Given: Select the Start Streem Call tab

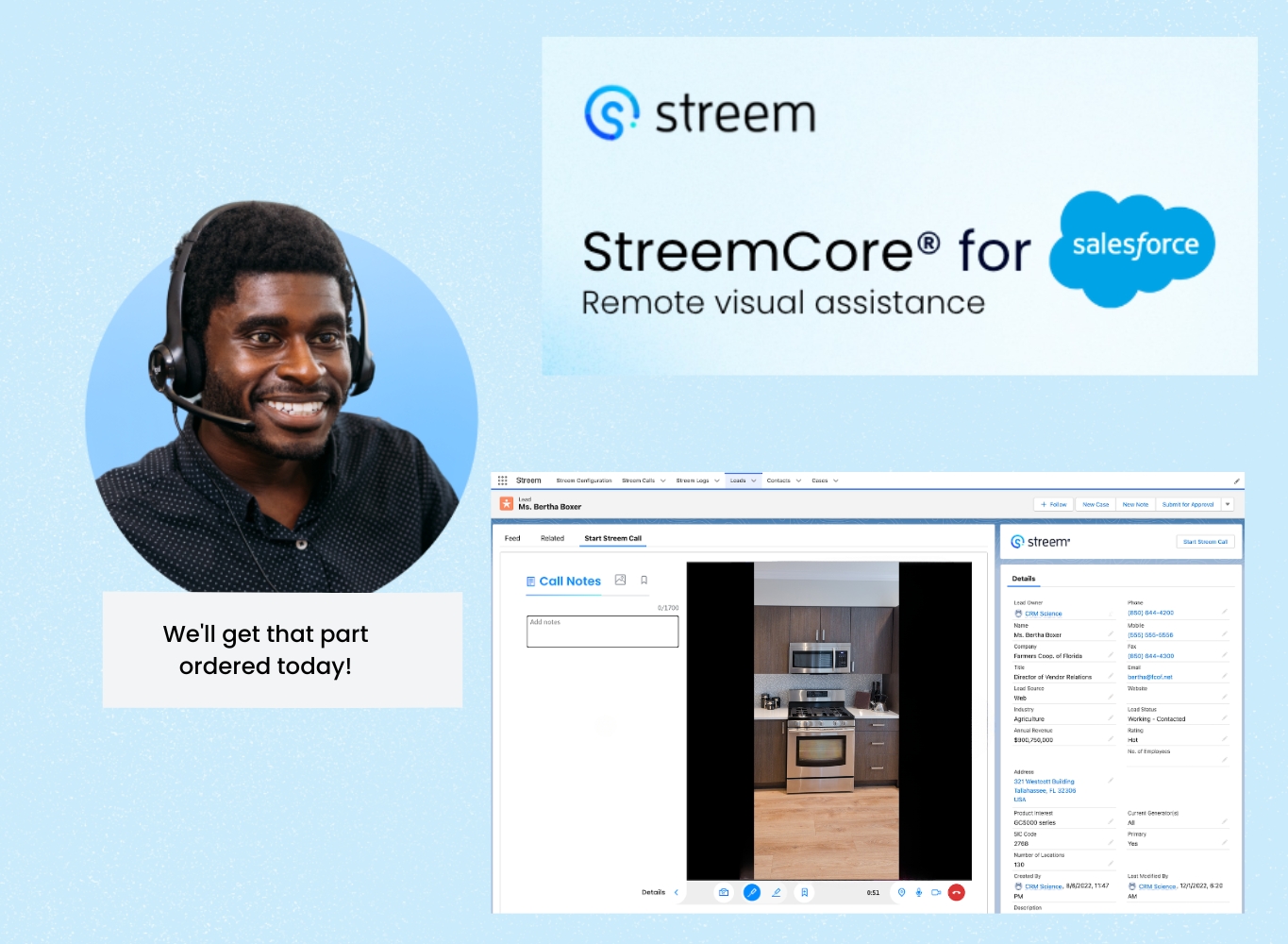Looking at the screenshot, I should point(612,538).
